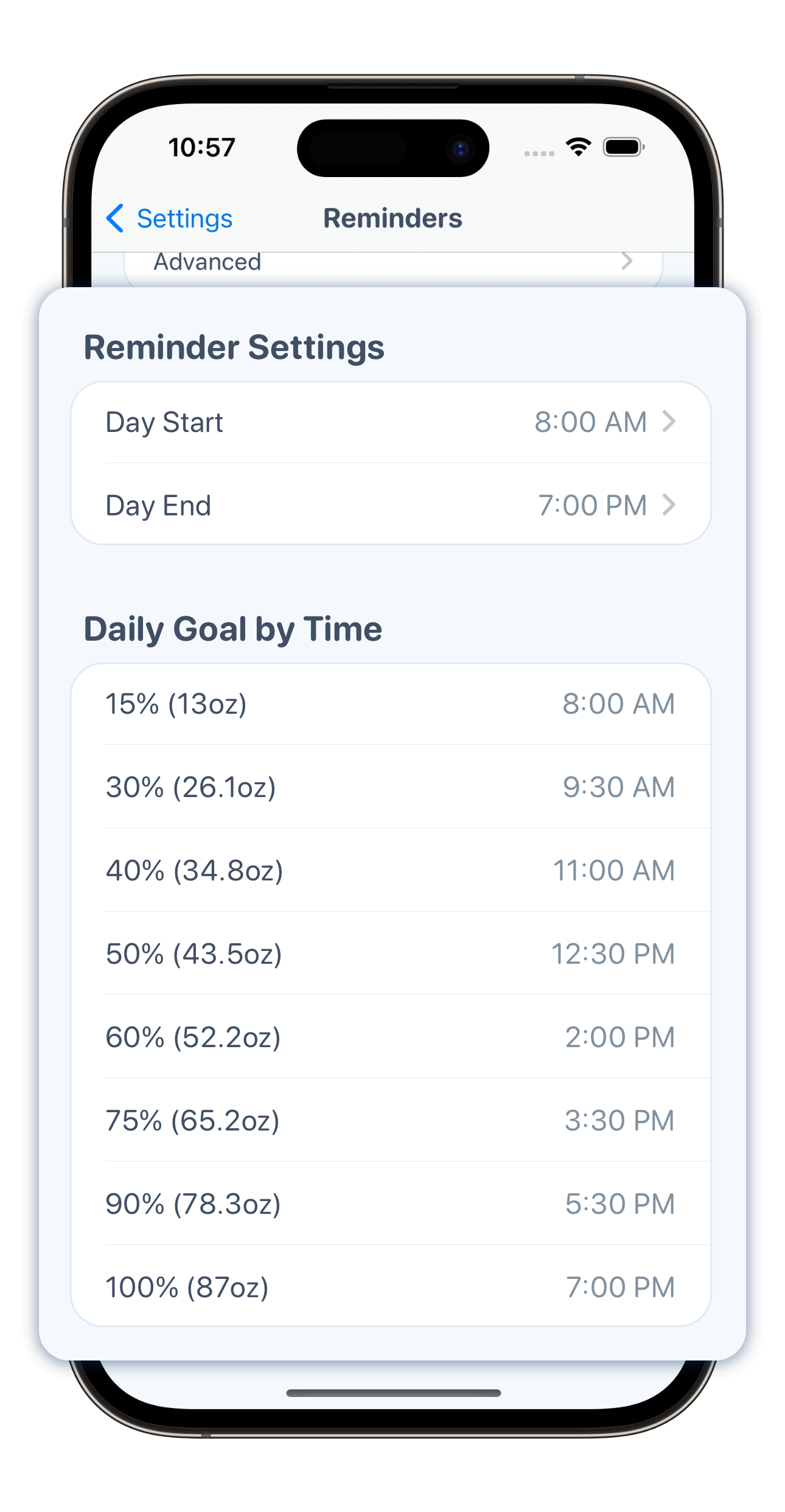Expand the Day End chevron
This screenshot has width=785, height=1512.
(x=669, y=505)
